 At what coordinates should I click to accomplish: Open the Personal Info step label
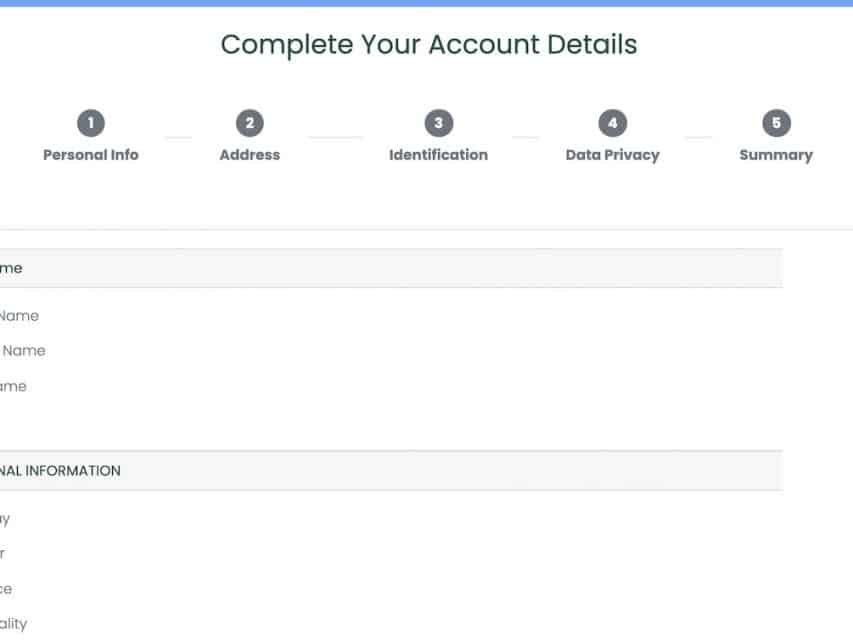[x=90, y=155]
